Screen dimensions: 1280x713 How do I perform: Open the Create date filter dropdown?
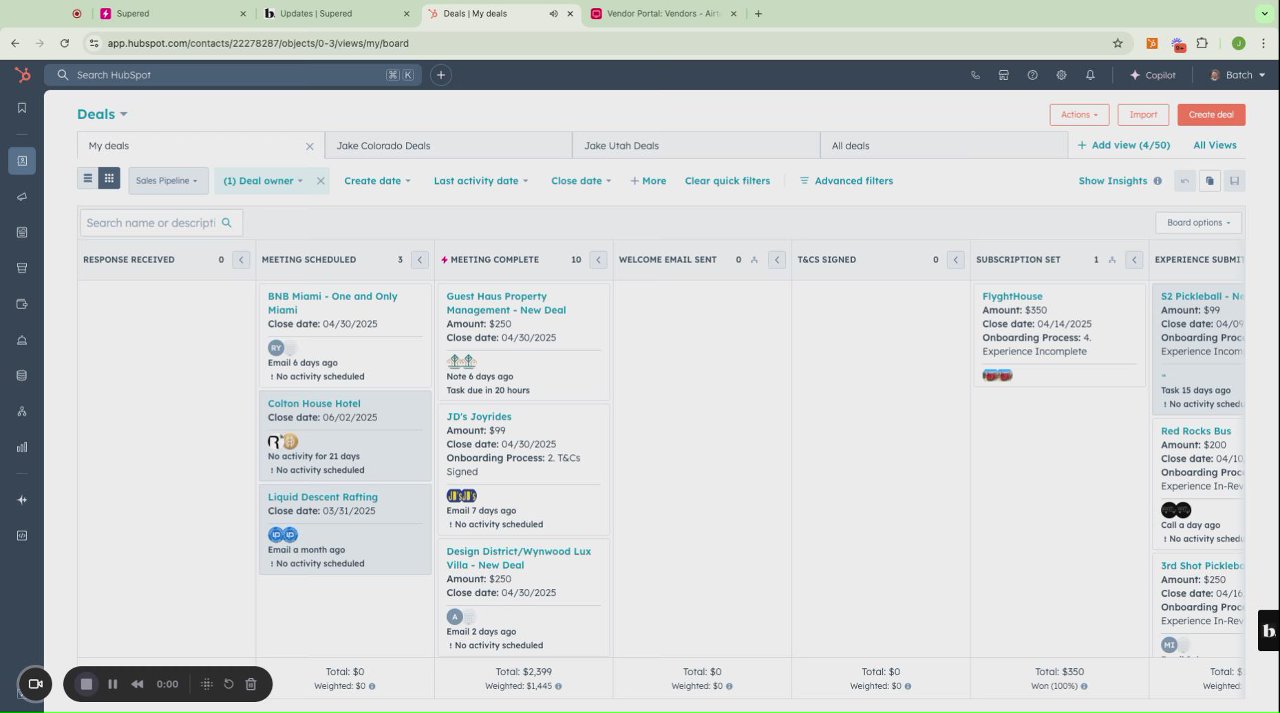click(x=377, y=181)
